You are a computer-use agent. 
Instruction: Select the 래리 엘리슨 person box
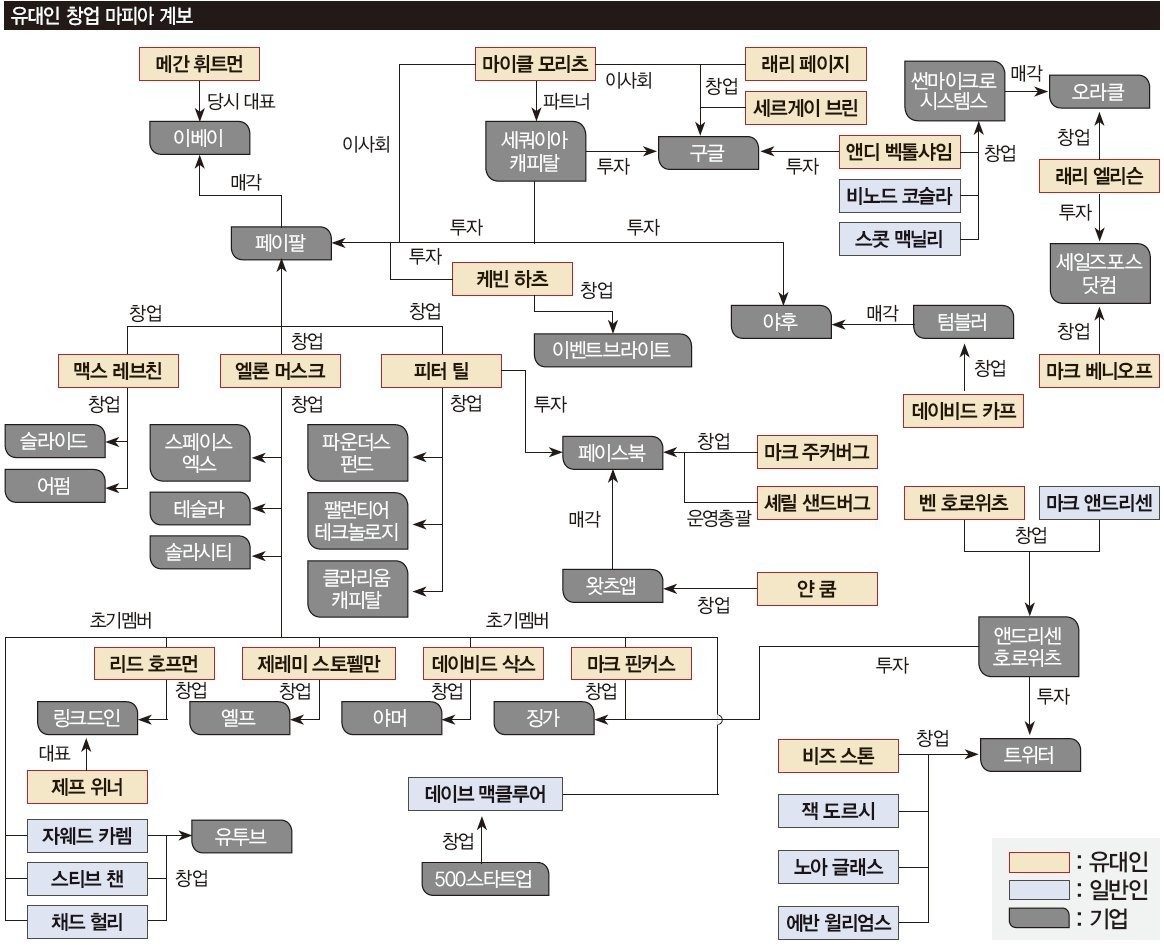[1098, 175]
